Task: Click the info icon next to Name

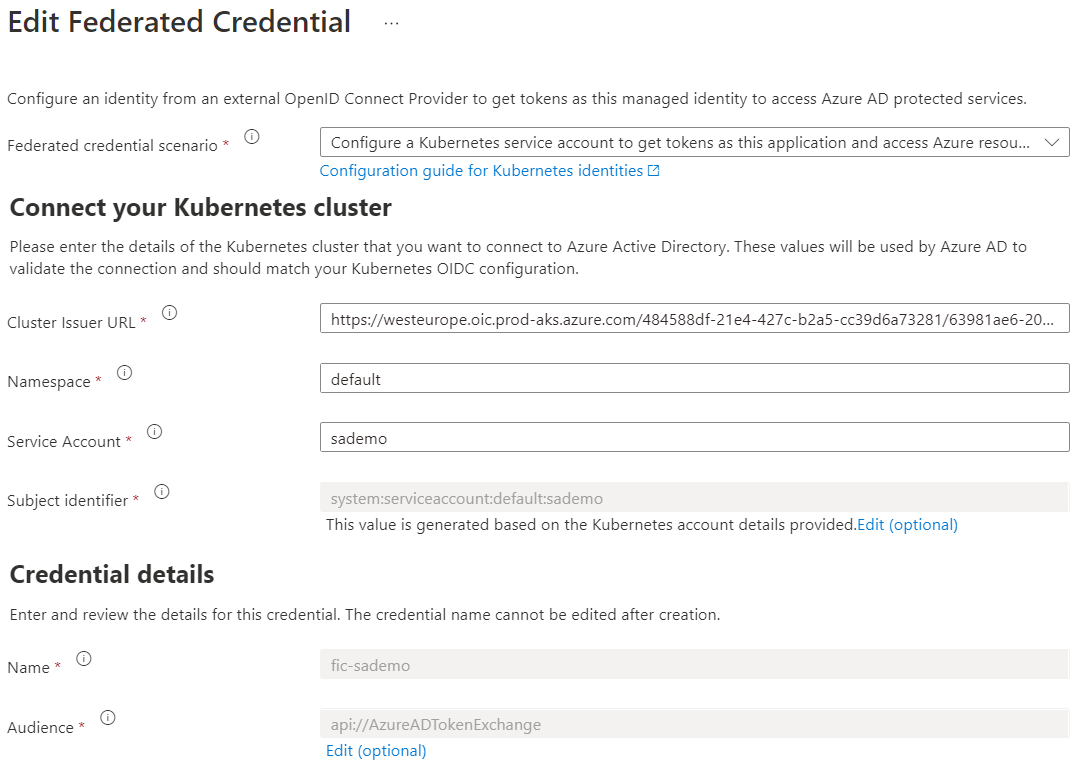Action: click(x=84, y=658)
